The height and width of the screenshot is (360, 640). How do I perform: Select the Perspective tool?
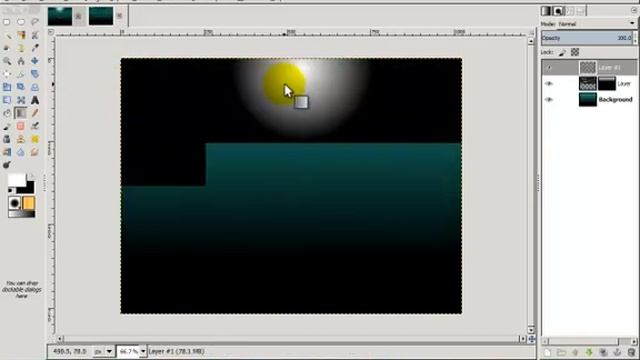pos(35,87)
